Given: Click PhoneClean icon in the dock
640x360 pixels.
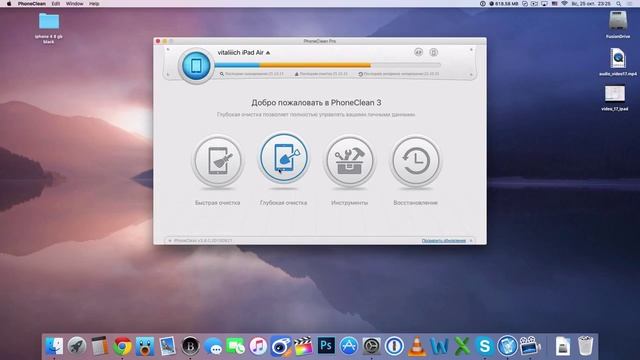Looking at the screenshot, I should tap(507, 346).
